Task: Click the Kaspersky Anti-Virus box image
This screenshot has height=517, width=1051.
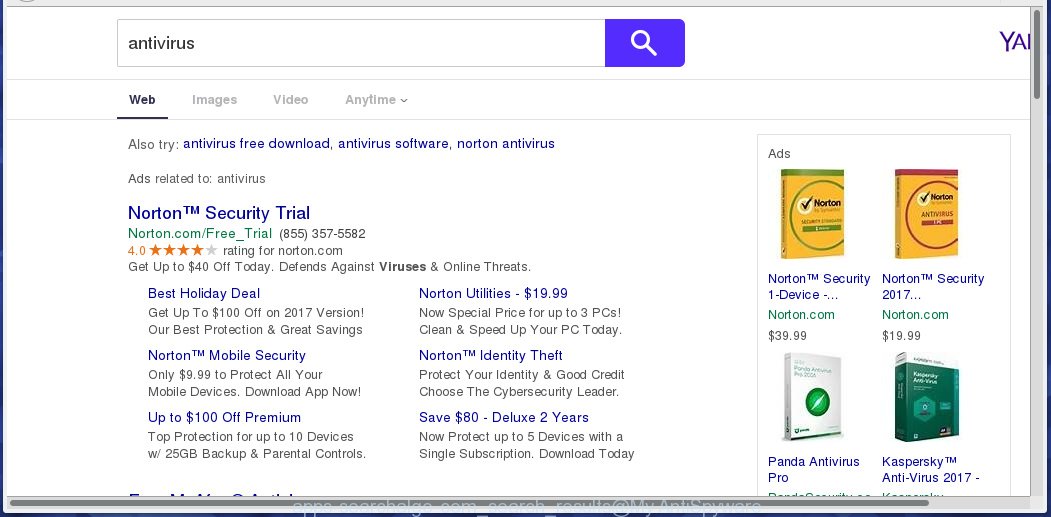Action: [x=926, y=397]
